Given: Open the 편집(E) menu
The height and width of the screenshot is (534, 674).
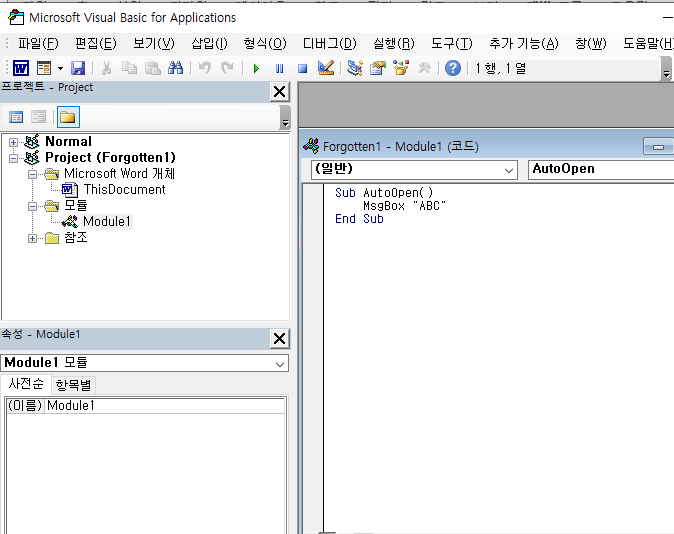Looking at the screenshot, I should (96, 43).
